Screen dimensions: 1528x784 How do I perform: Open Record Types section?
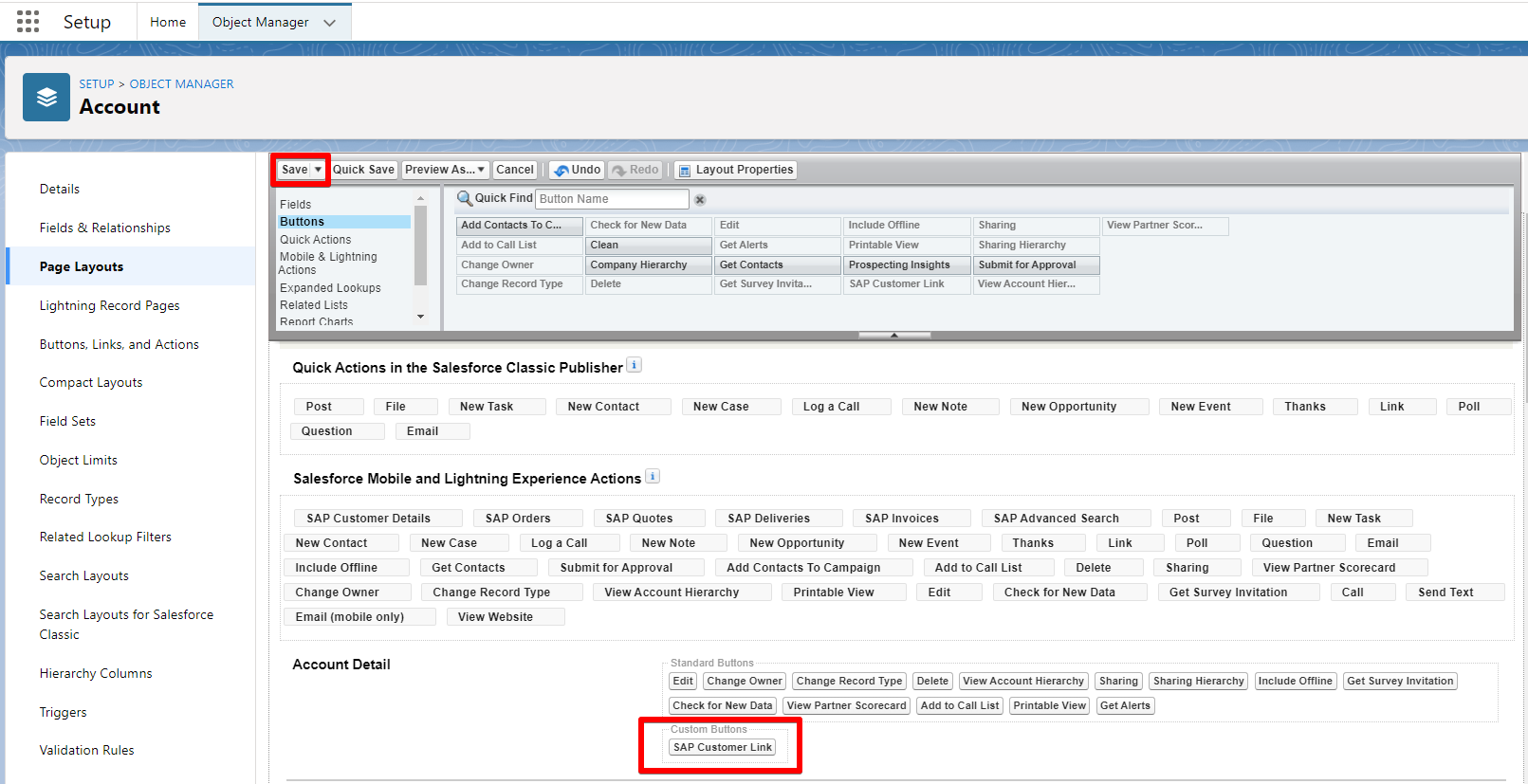pyautogui.click(x=79, y=499)
